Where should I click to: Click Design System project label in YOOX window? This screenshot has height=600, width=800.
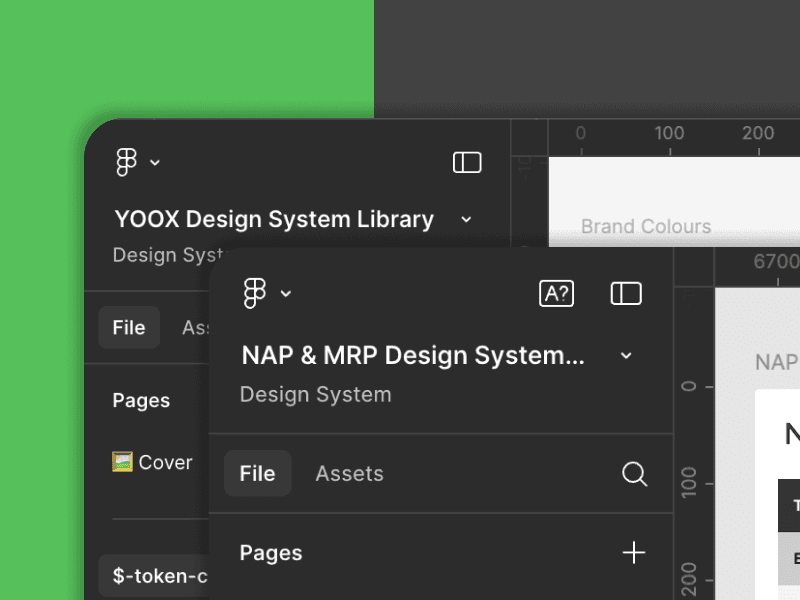168,255
